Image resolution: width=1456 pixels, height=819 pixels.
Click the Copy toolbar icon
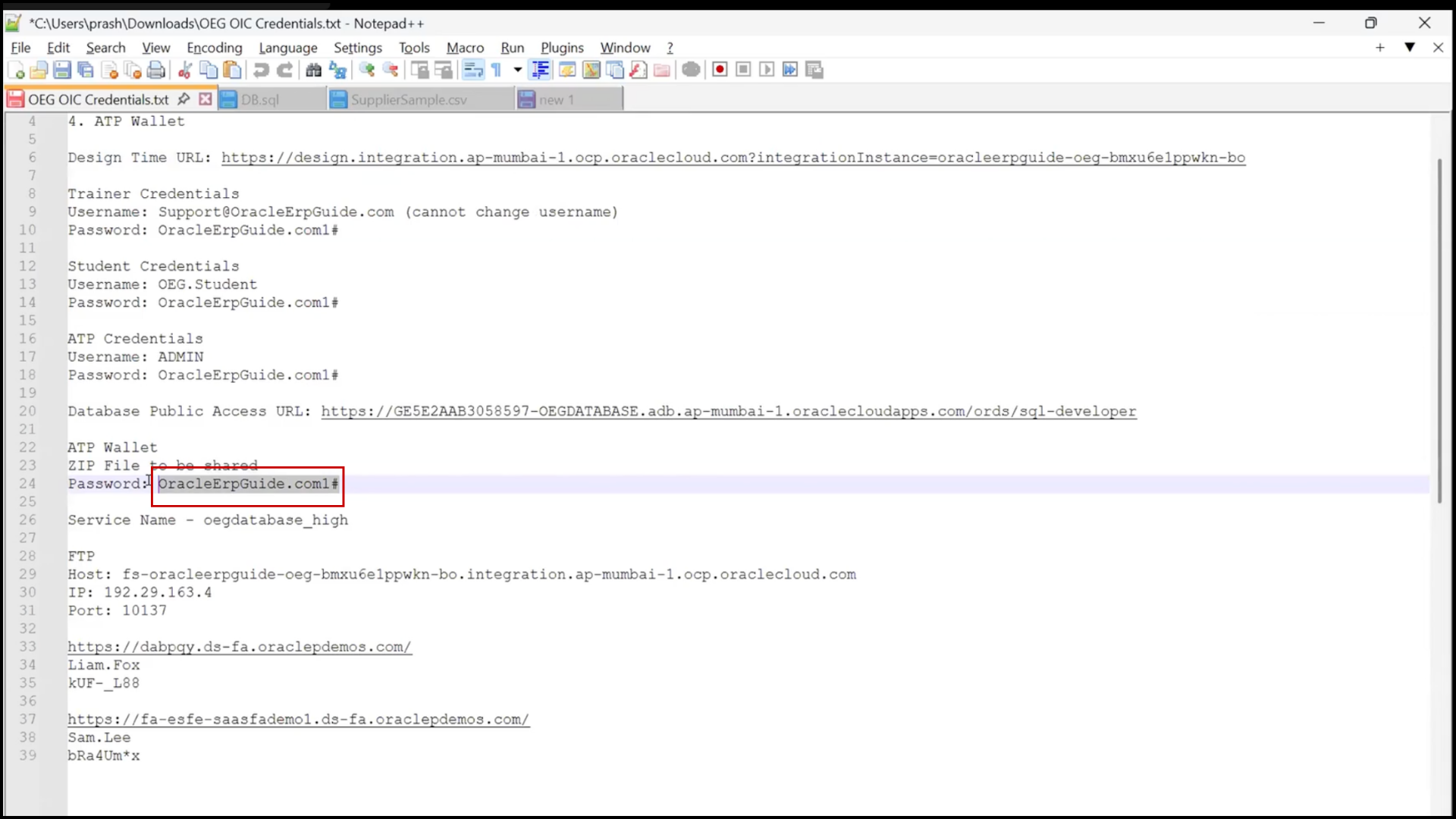click(208, 71)
